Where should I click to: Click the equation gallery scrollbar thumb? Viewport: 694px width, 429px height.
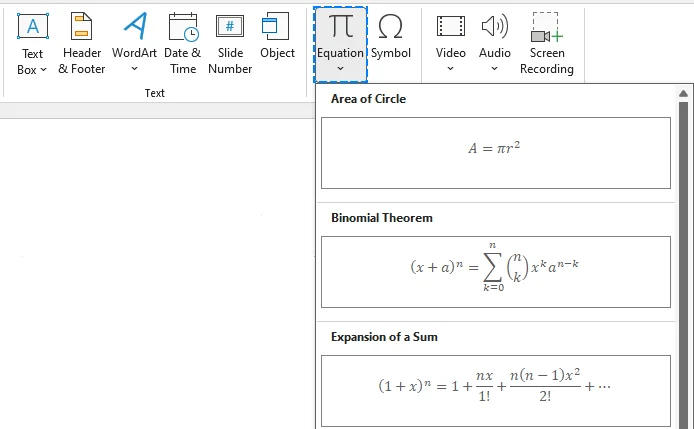(683, 265)
